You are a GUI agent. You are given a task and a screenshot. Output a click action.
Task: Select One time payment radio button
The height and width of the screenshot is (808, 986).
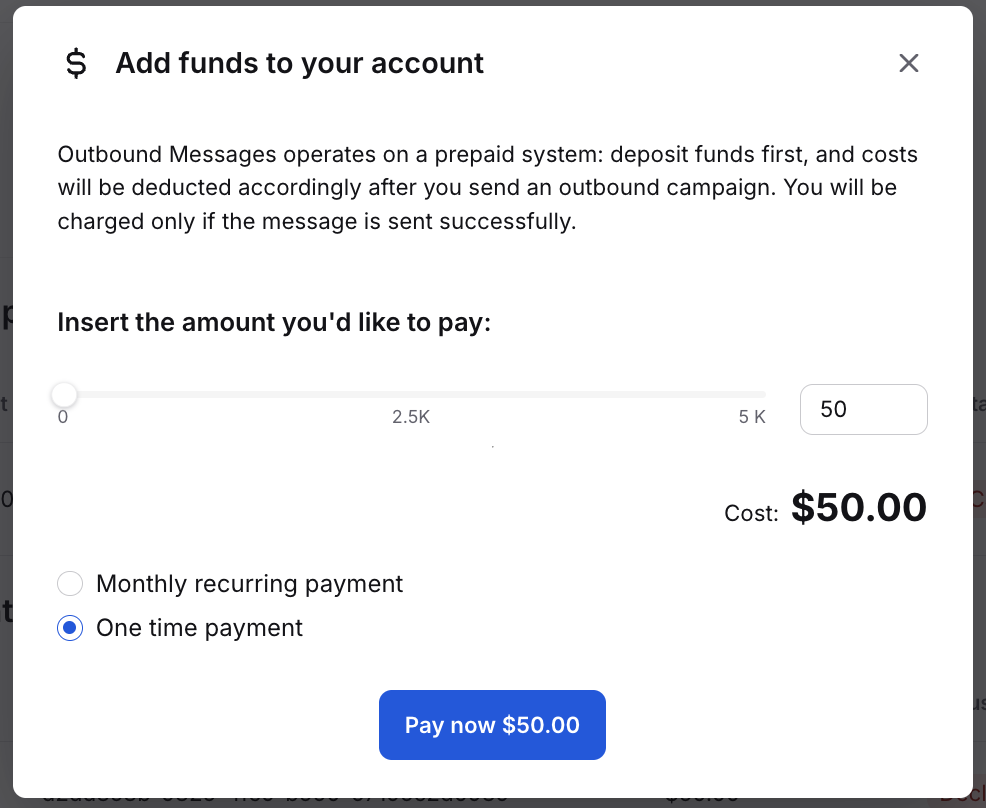tap(70, 628)
